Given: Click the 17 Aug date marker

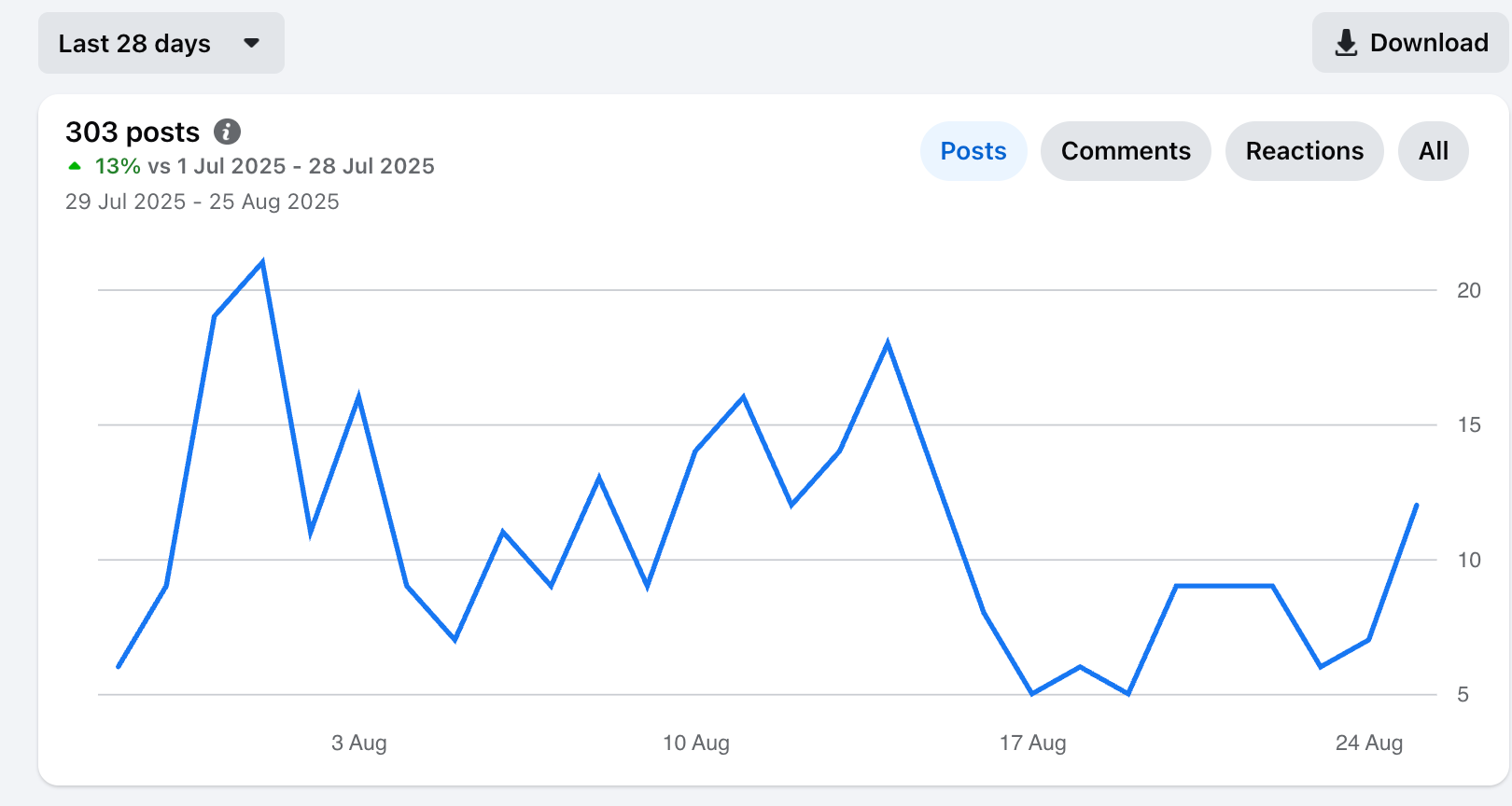Looking at the screenshot, I should 1032,743.
